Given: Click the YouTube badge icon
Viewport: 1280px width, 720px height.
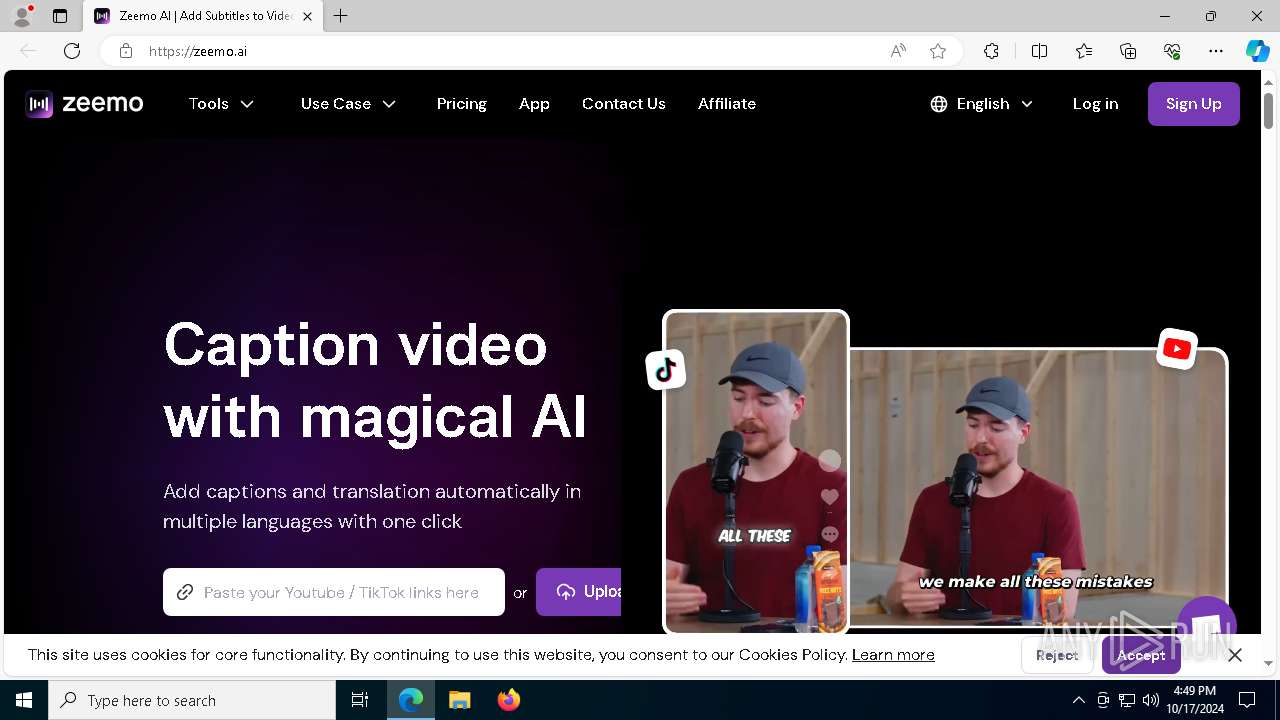Looking at the screenshot, I should 1177,349.
